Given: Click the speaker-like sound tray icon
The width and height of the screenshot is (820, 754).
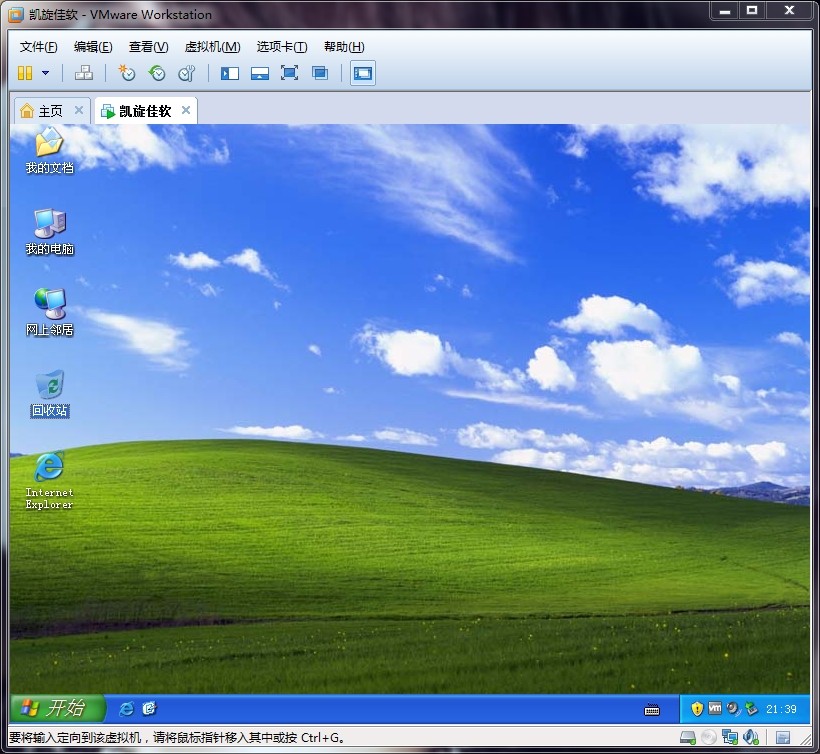Looking at the screenshot, I should [x=733, y=709].
